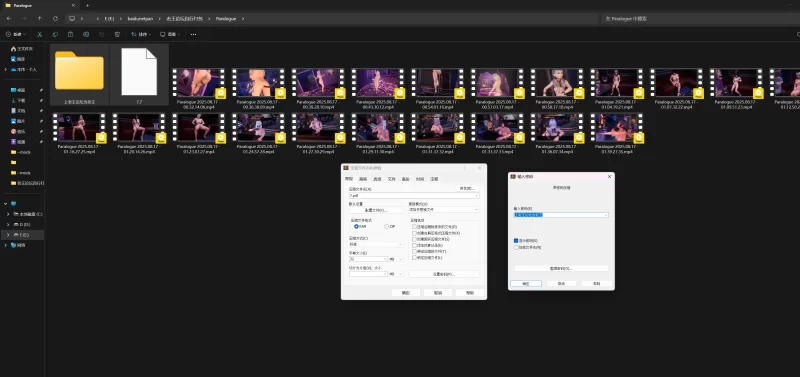Click the Delete trash icon in toolbar
This screenshot has width=800, height=377.
[x=117, y=34]
